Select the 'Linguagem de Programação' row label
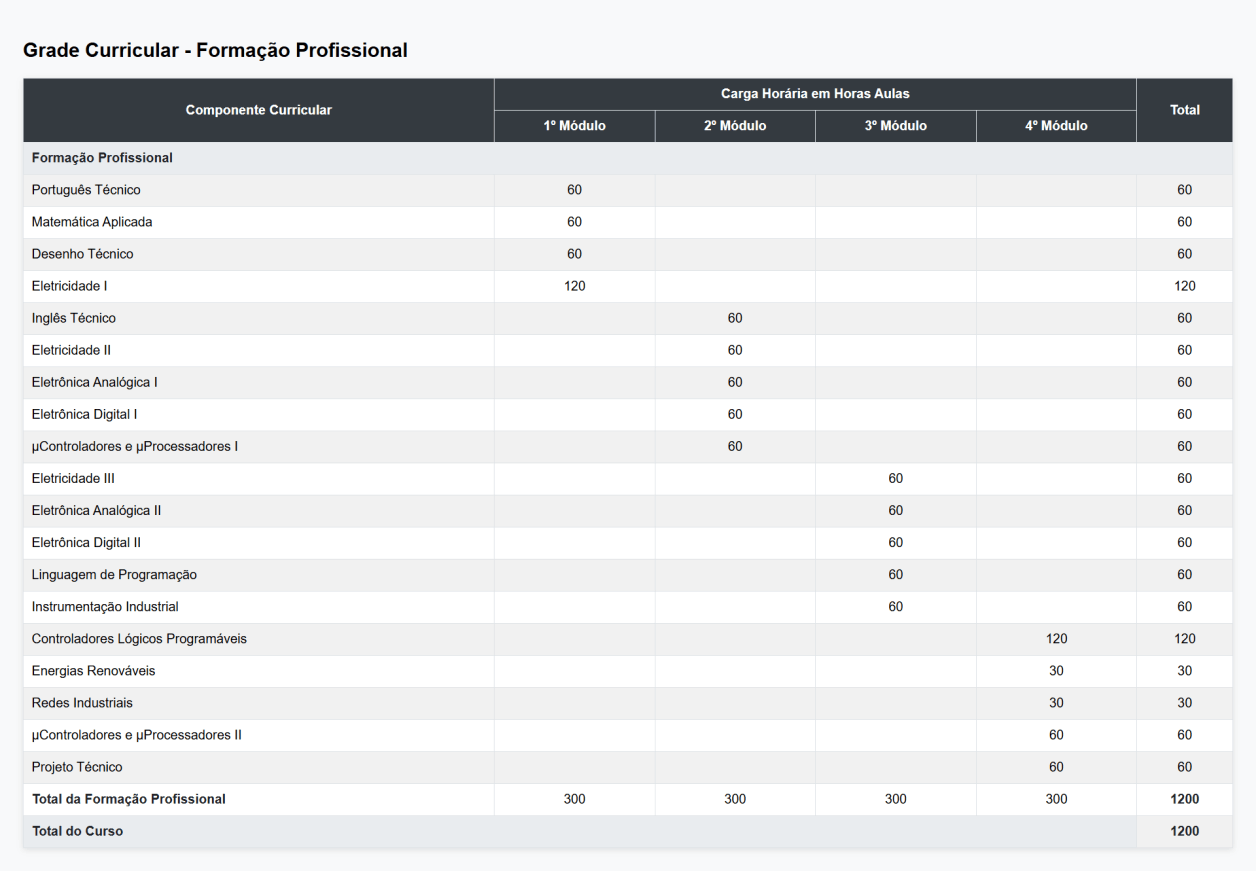This screenshot has width=1256, height=871. pyautogui.click(x=115, y=574)
